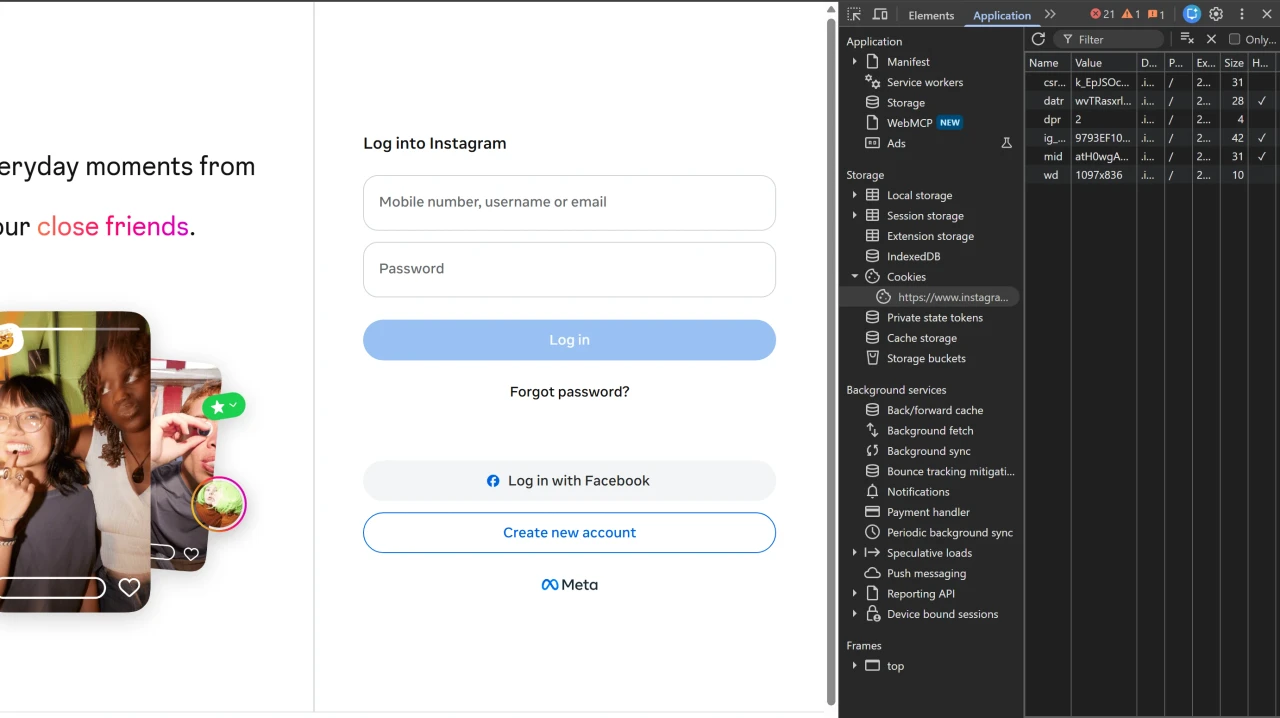Screen dimensions: 1280x718
Task: Open the orange issues counter in DevTools
Action: [1156, 14]
